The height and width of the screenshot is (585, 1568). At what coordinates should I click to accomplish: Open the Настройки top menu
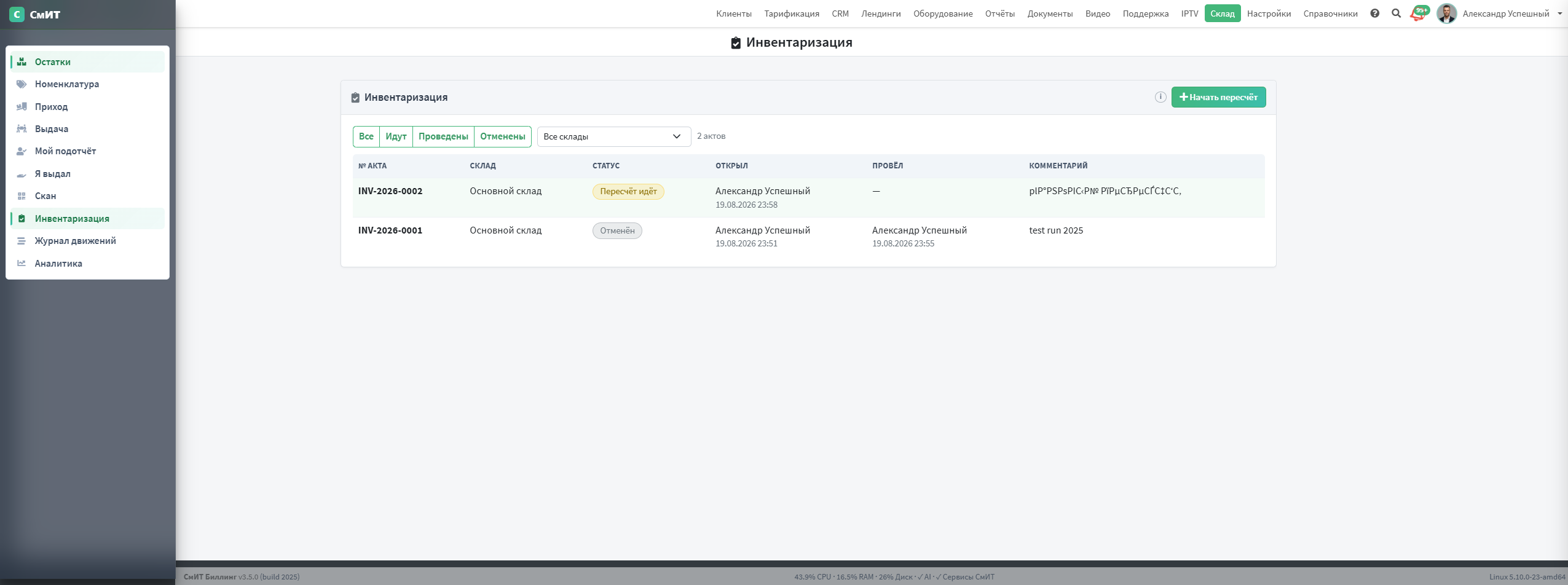[1269, 14]
